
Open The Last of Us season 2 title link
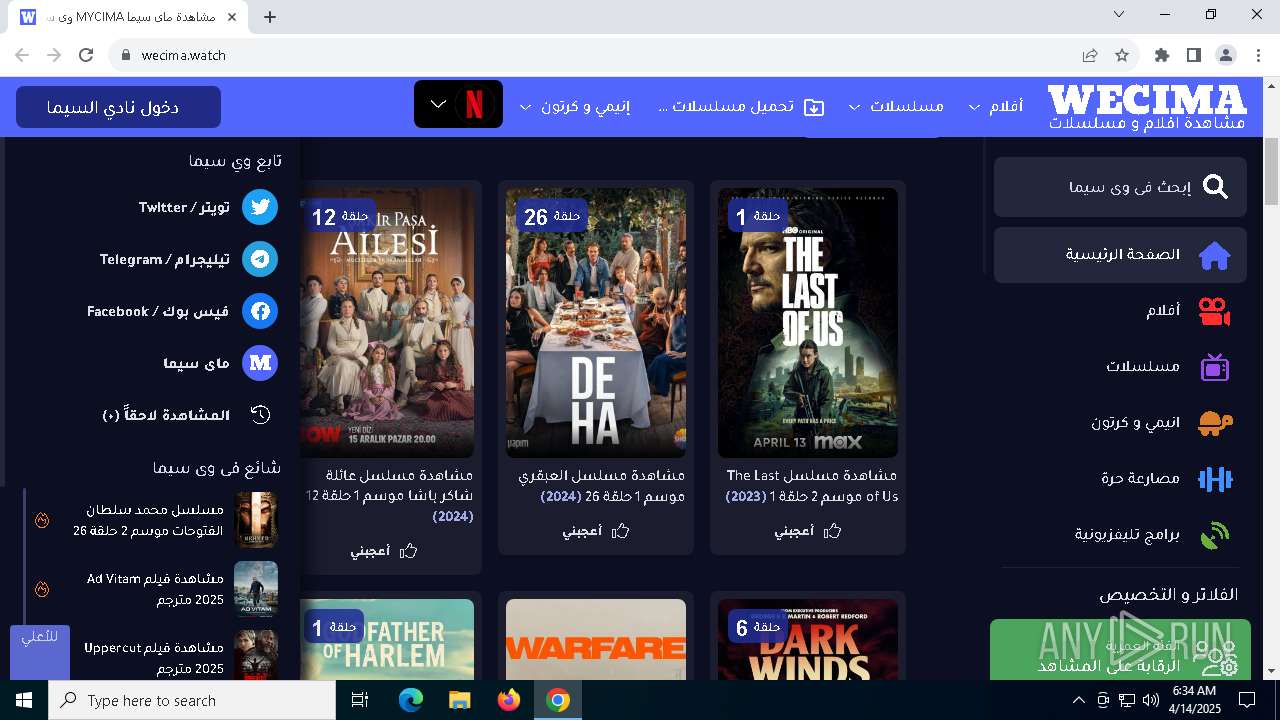(x=812, y=486)
